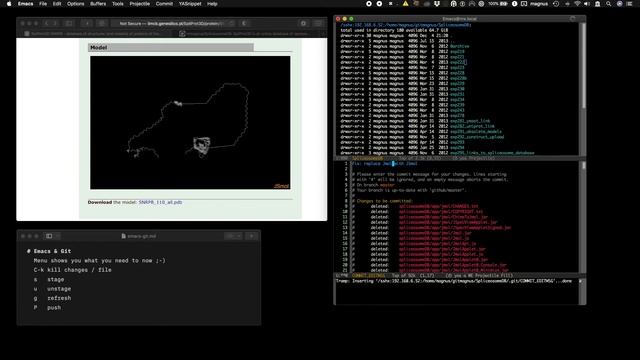Viewport: 640px width, 360px height.
Task: Click the battery status icon
Action: (x=504, y=4)
